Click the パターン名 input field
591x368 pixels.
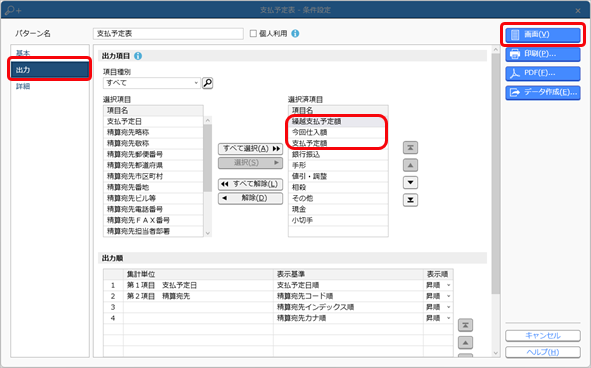coord(168,34)
